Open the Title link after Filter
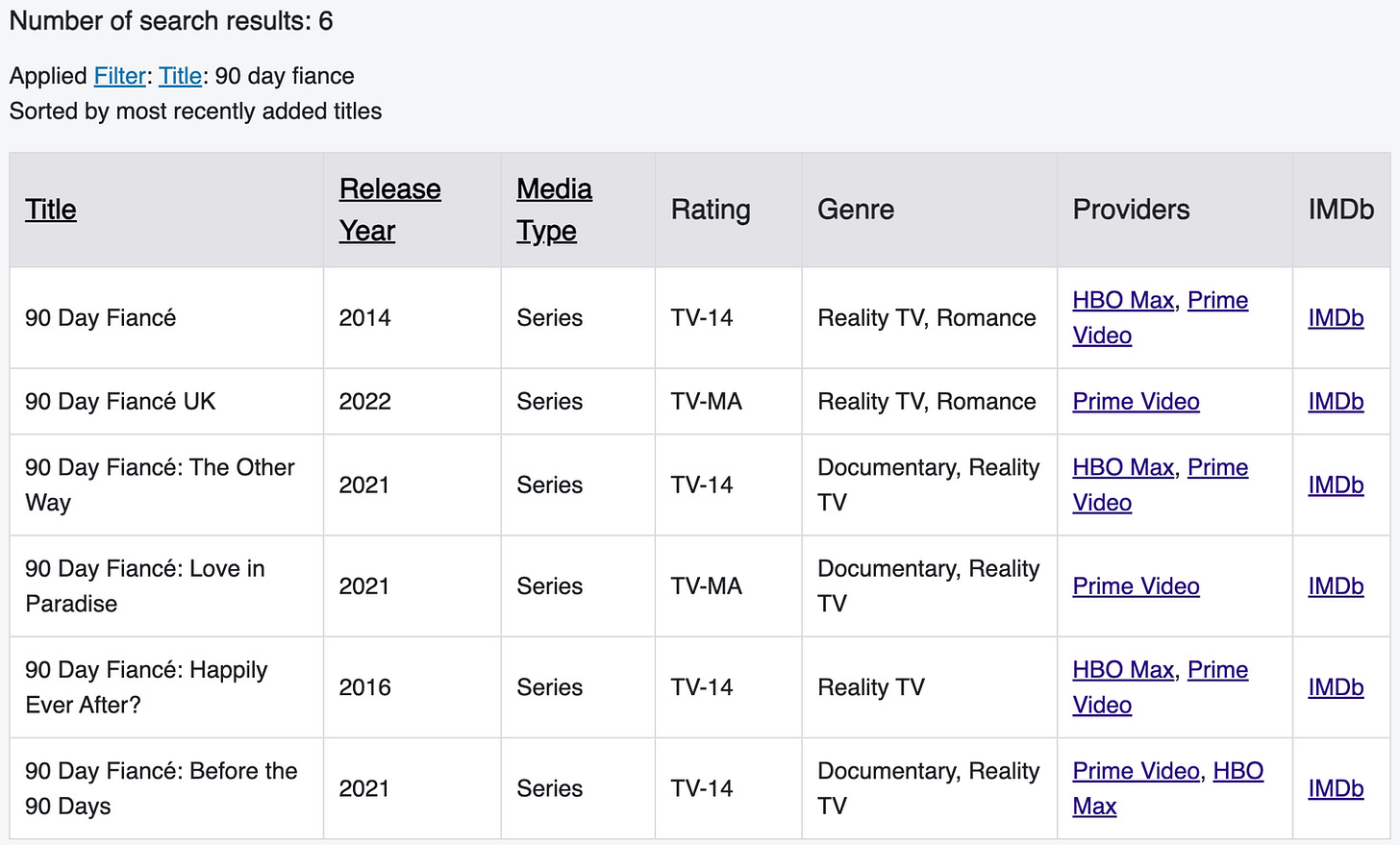Screen dimensions: 1400x845 (180, 76)
